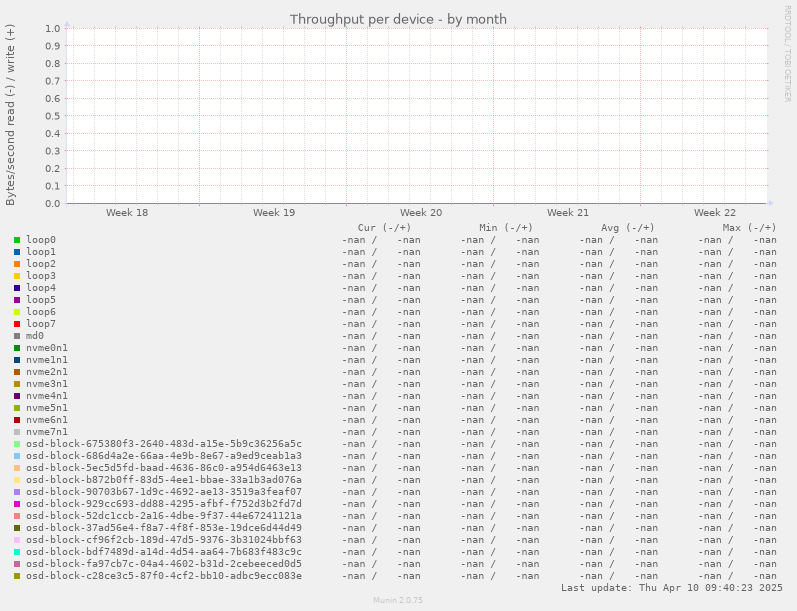This screenshot has height=611, width=797.
Task: Click the blue loop1 legend color swatch
Action: coord(17,252)
